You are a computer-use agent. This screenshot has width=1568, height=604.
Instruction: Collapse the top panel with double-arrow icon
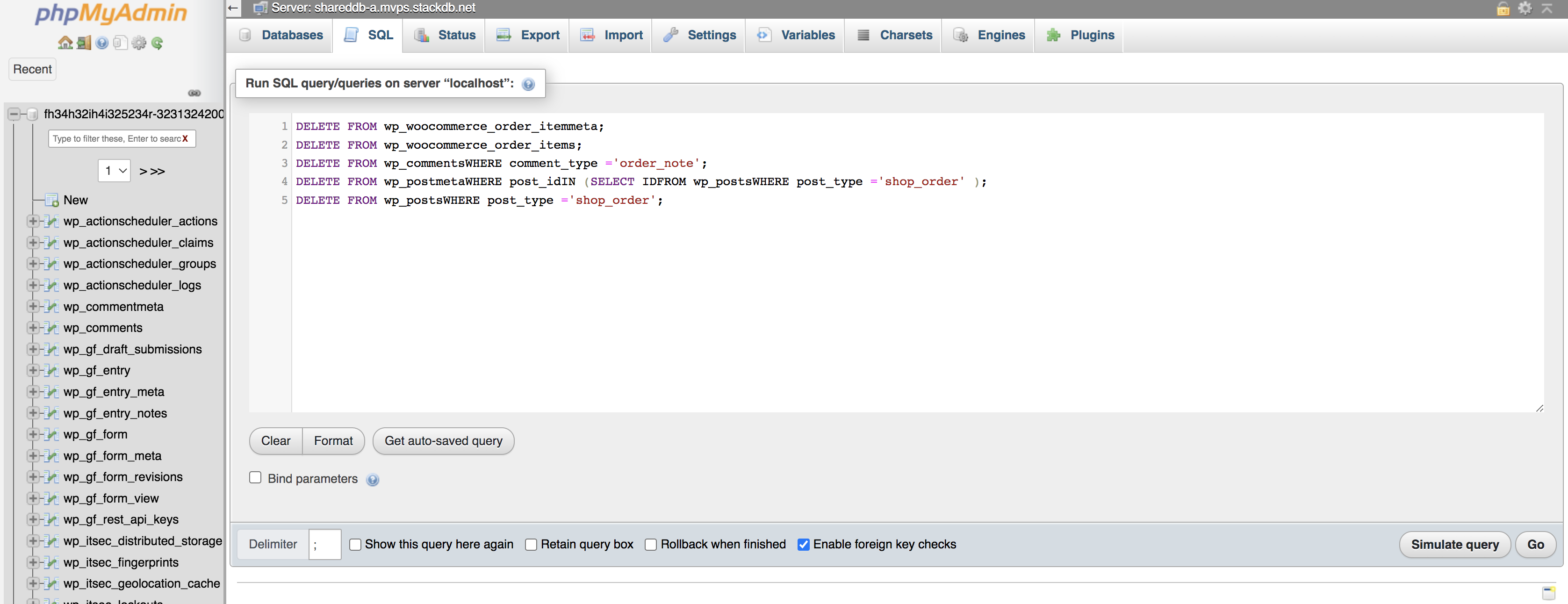(1546, 8)
